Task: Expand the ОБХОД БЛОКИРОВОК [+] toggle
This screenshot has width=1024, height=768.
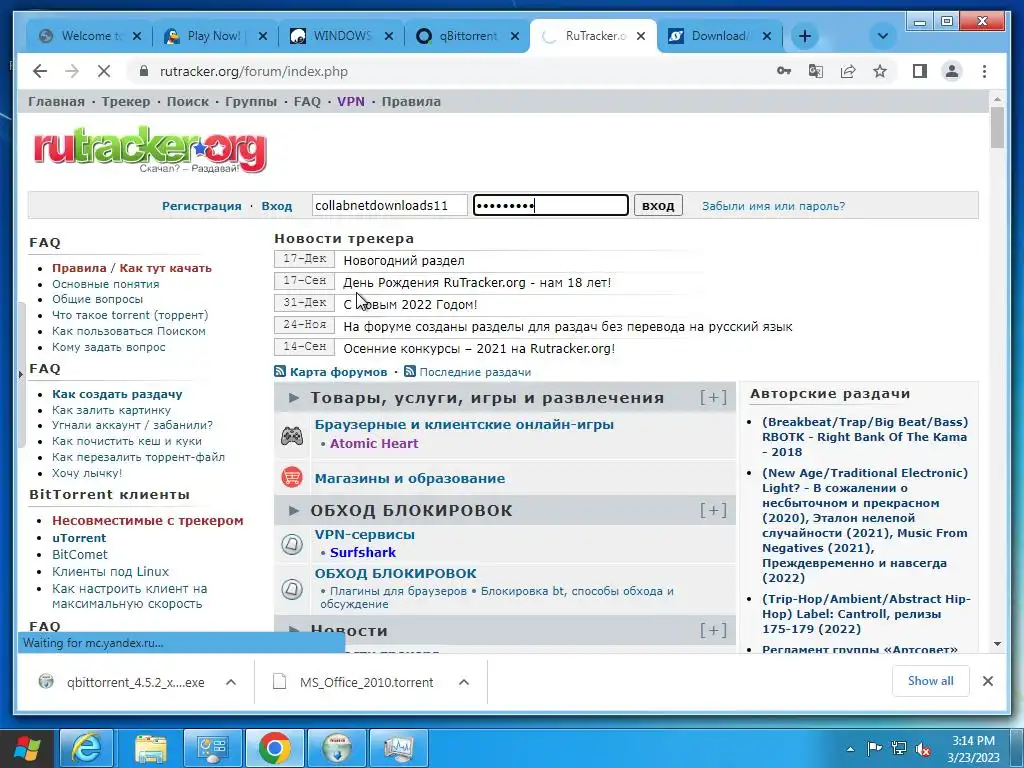Action: pos(713,509)
